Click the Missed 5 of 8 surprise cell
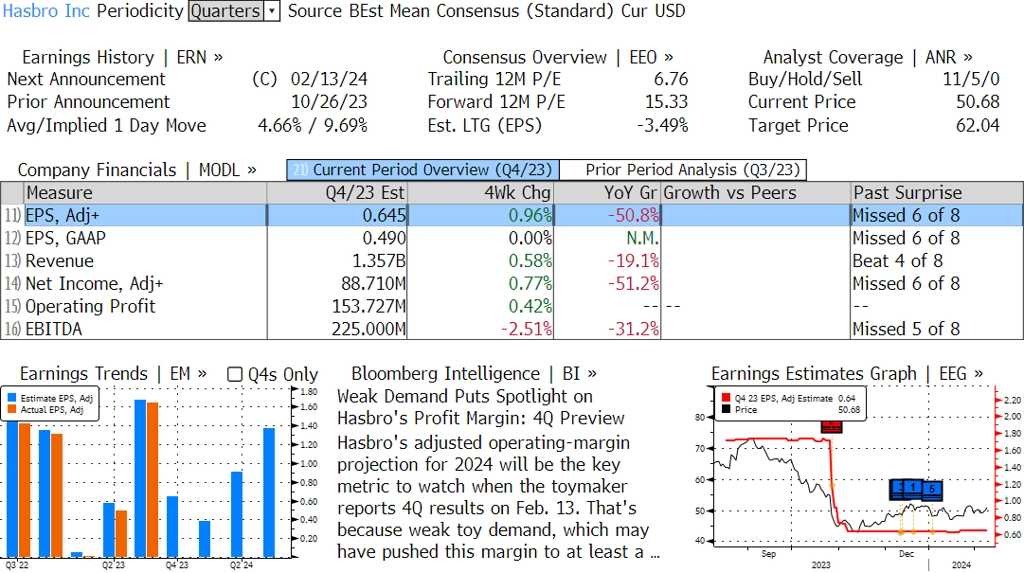1024x573 pixels. 906,329
